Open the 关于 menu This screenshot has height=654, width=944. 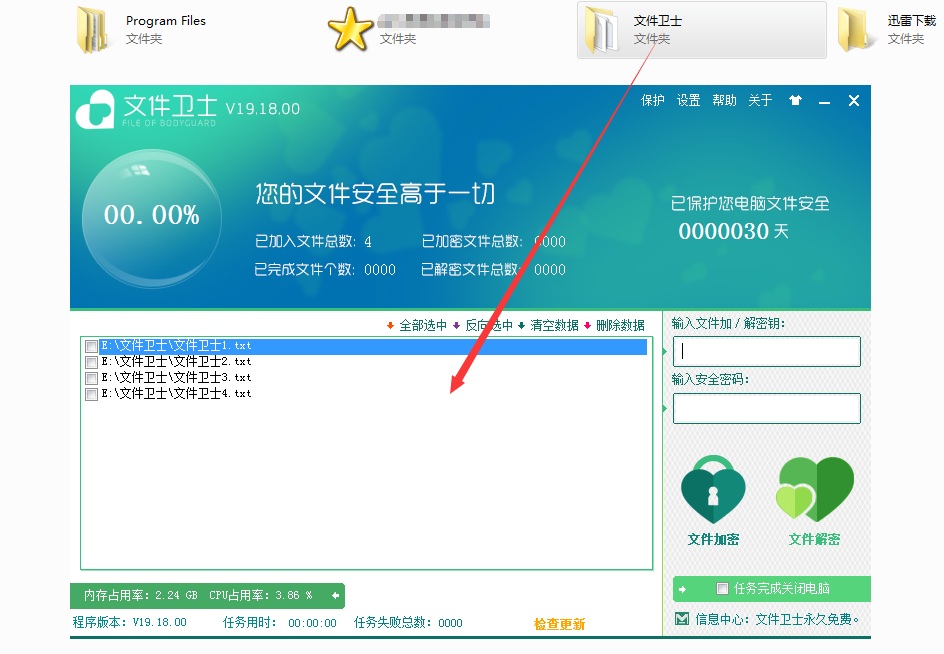[760, 100]
